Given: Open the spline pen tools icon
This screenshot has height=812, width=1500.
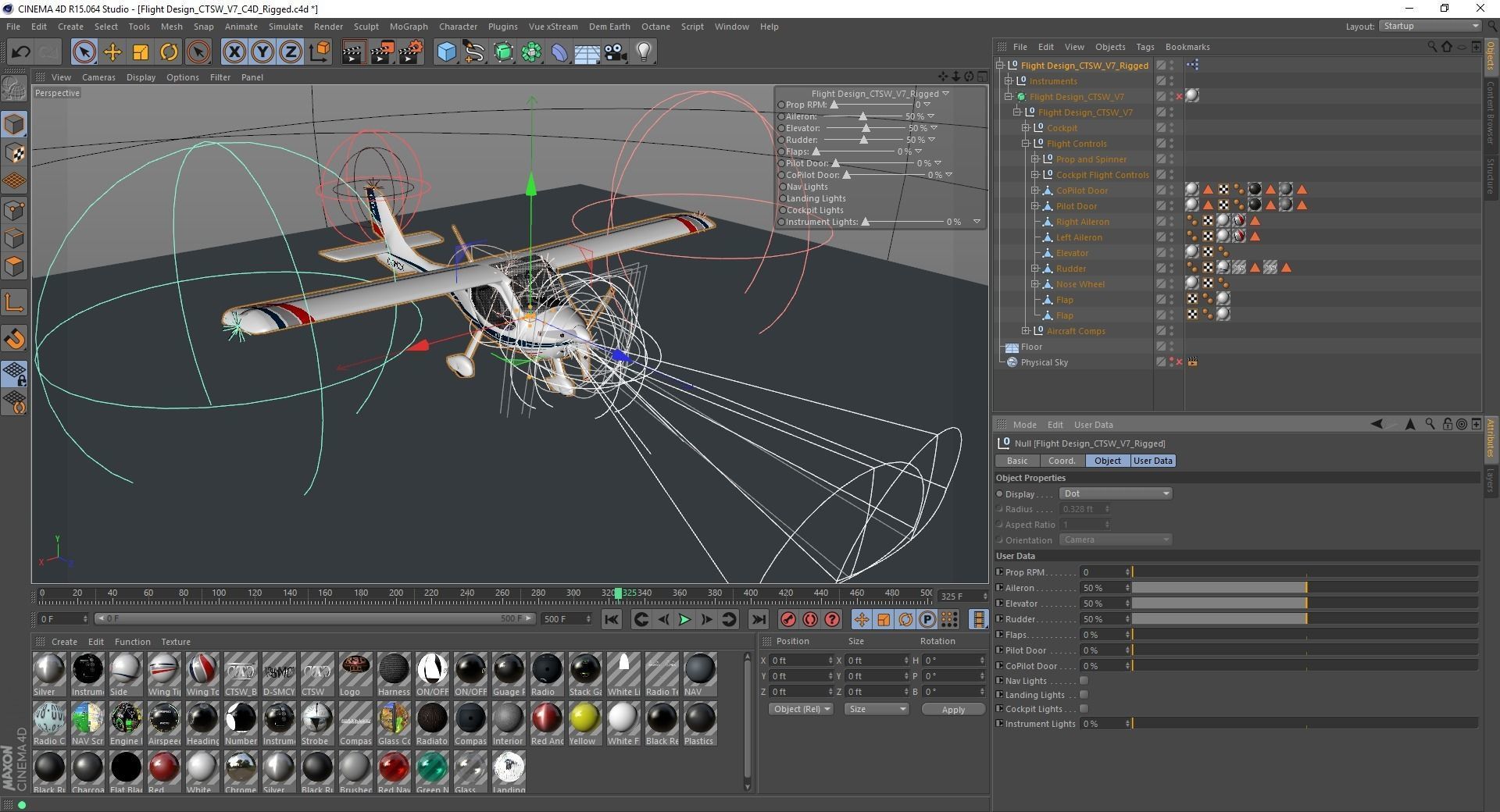Looking at the screenshot, I should point(474,52).
